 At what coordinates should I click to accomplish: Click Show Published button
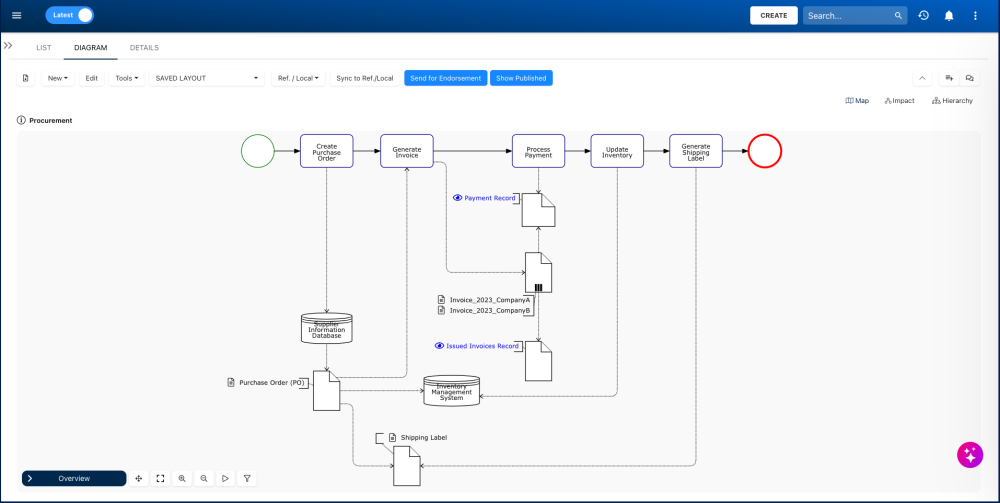(x=521, y=78)
